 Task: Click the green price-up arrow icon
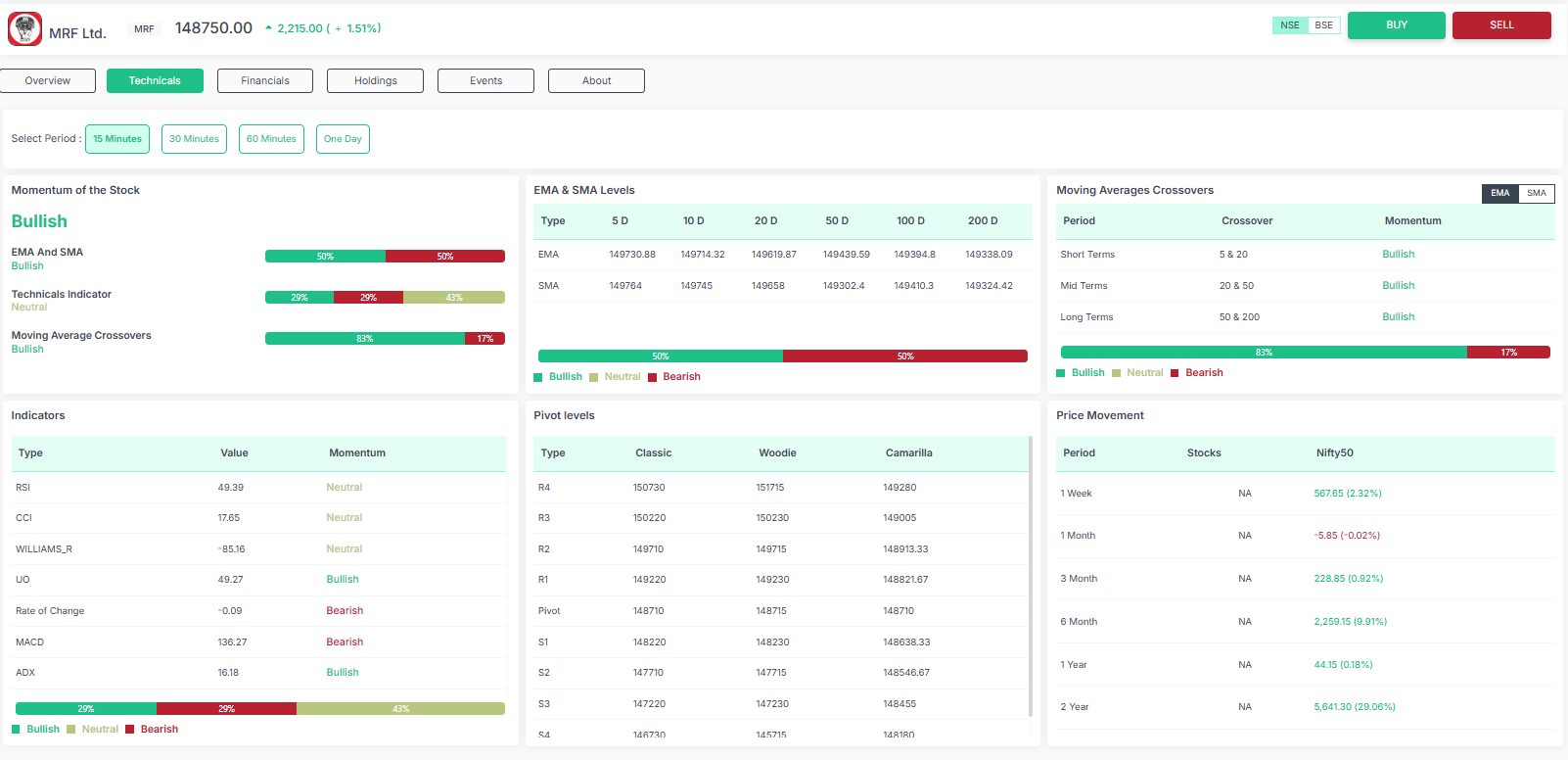pos(268,28)
